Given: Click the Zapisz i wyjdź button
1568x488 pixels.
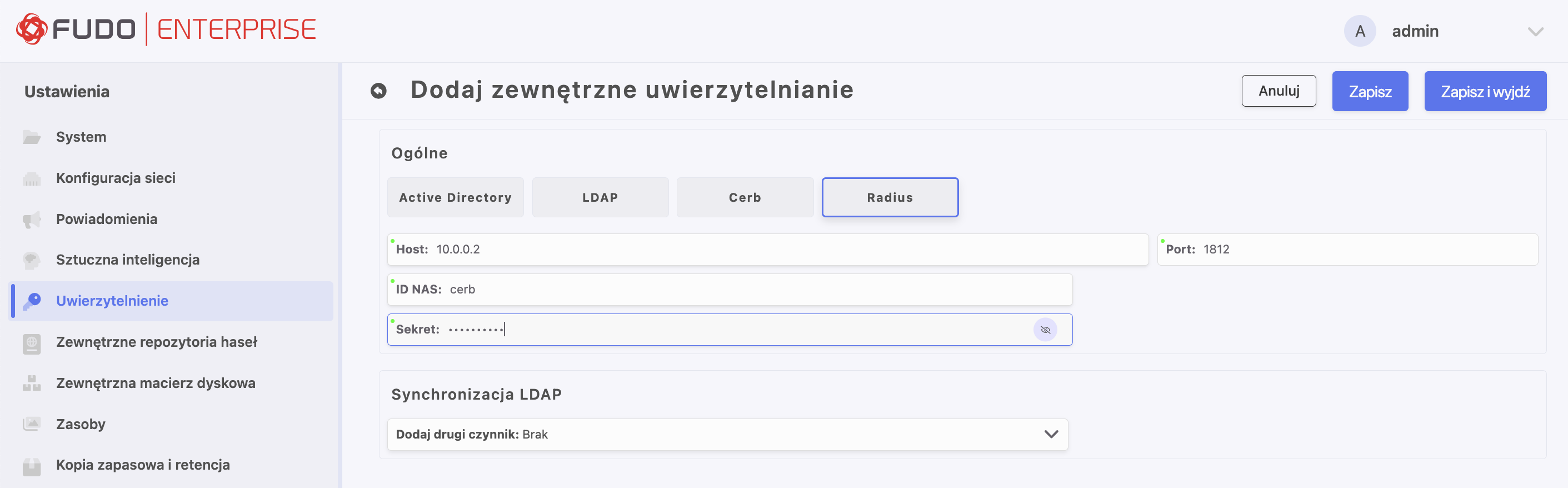Looking at the screenshot, I should tap(1484, 91).
